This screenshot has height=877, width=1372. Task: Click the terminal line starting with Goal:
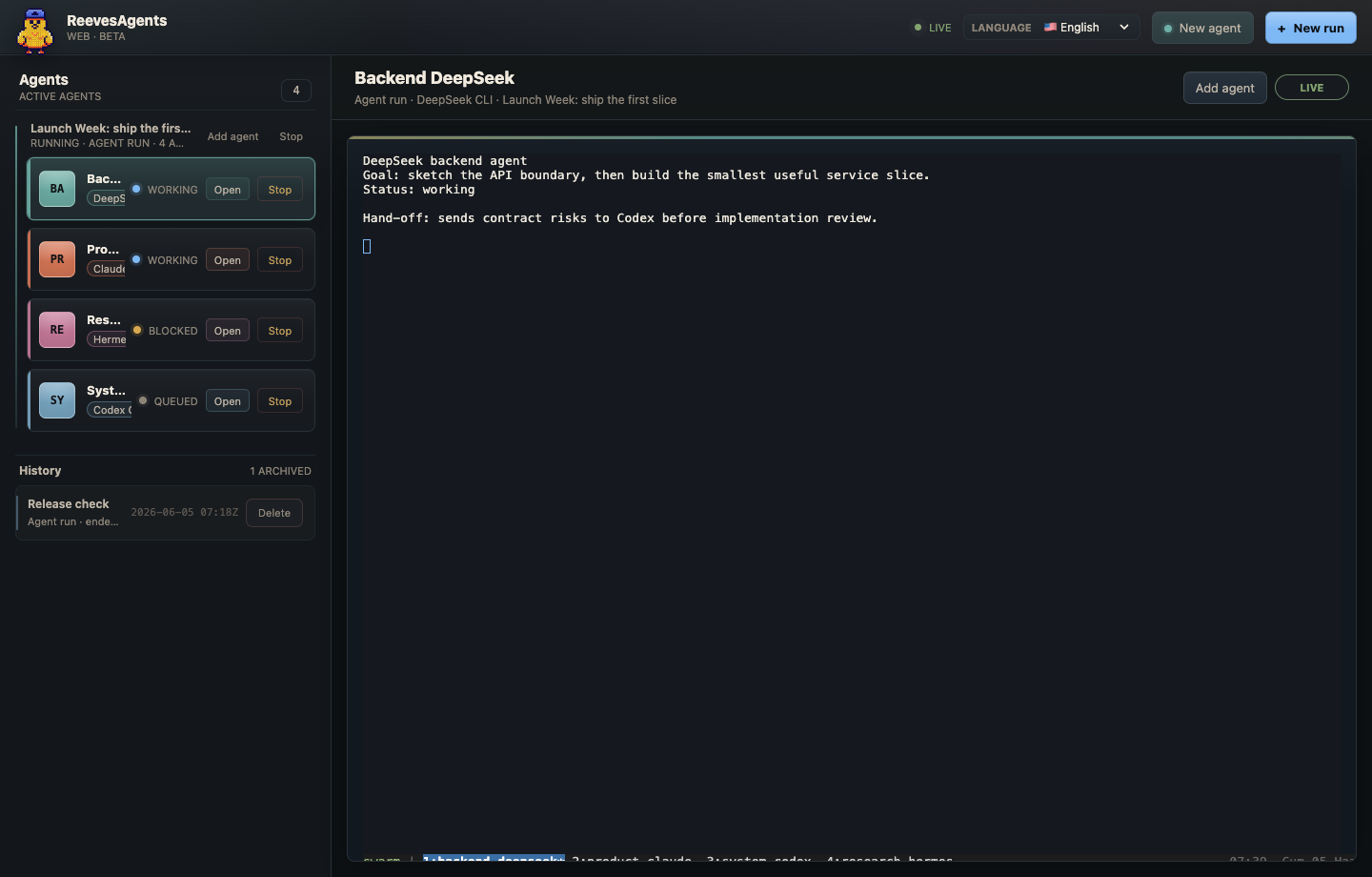coord(646,174)
